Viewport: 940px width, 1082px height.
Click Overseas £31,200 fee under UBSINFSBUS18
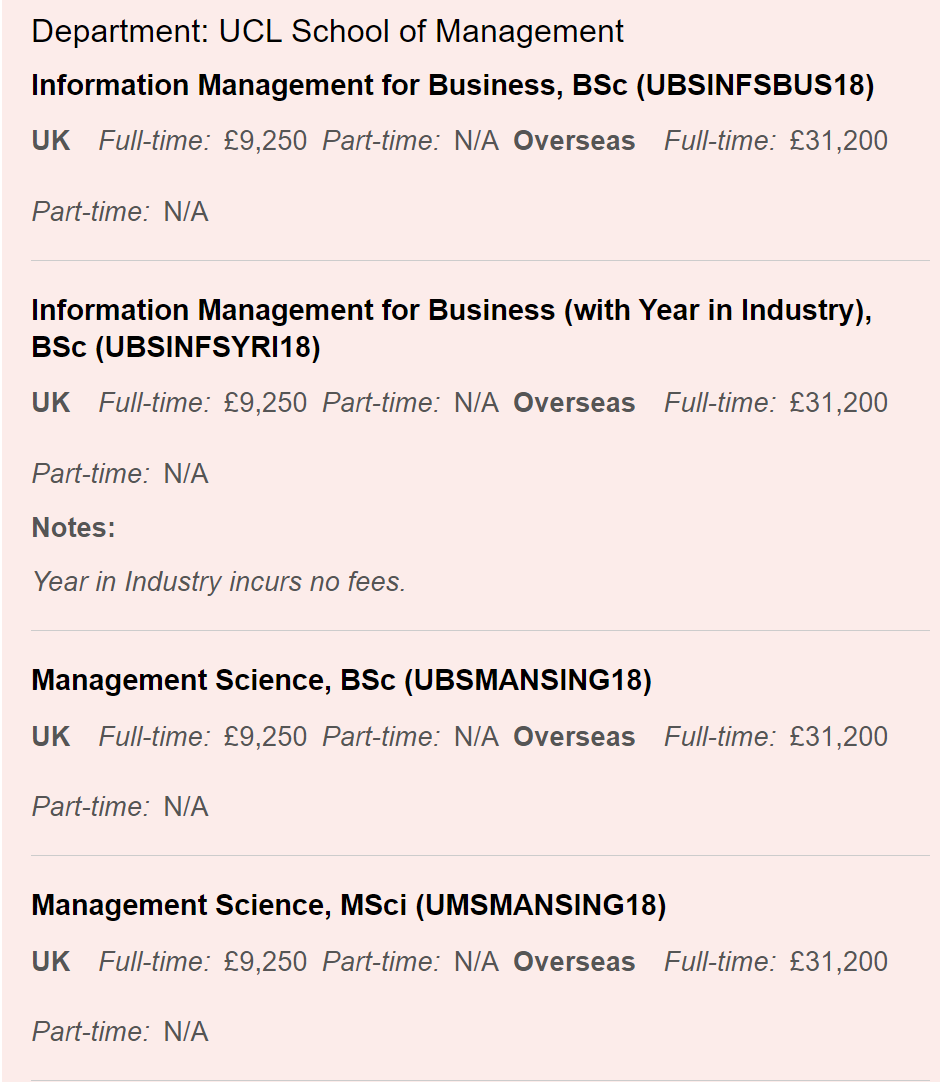[839, 141]
